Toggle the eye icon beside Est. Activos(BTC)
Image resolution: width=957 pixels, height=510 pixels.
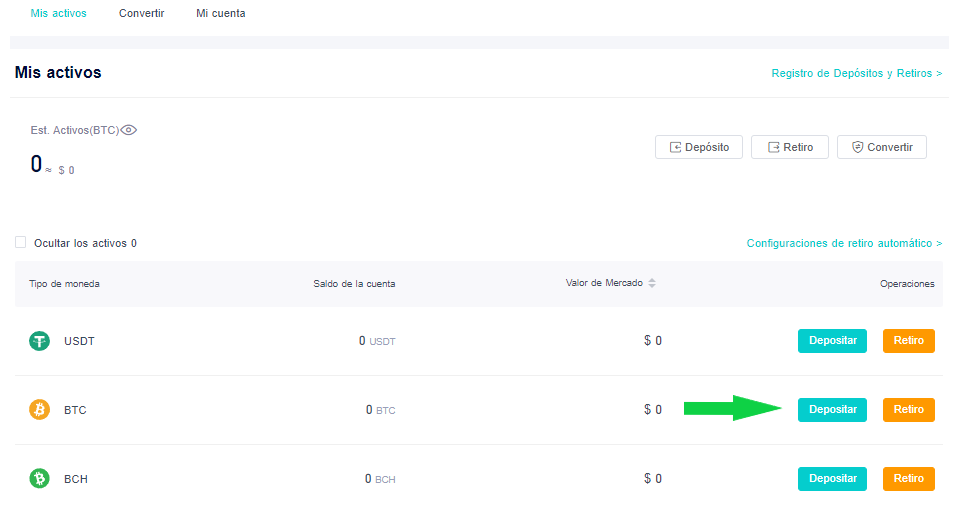pyautogui.click(x=129, y=130)
